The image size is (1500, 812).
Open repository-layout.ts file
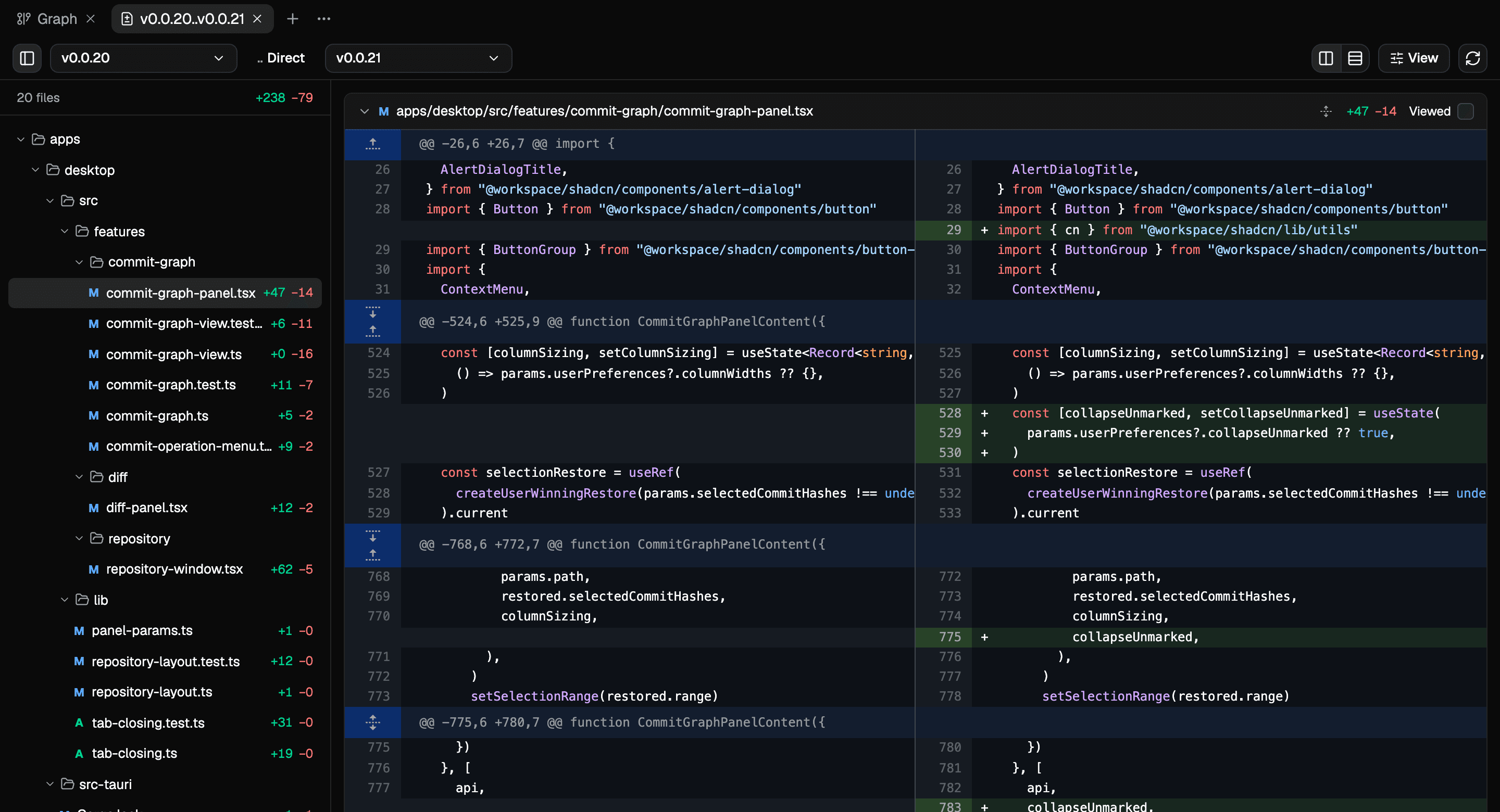pyautogui.click(x=166, y=692)
